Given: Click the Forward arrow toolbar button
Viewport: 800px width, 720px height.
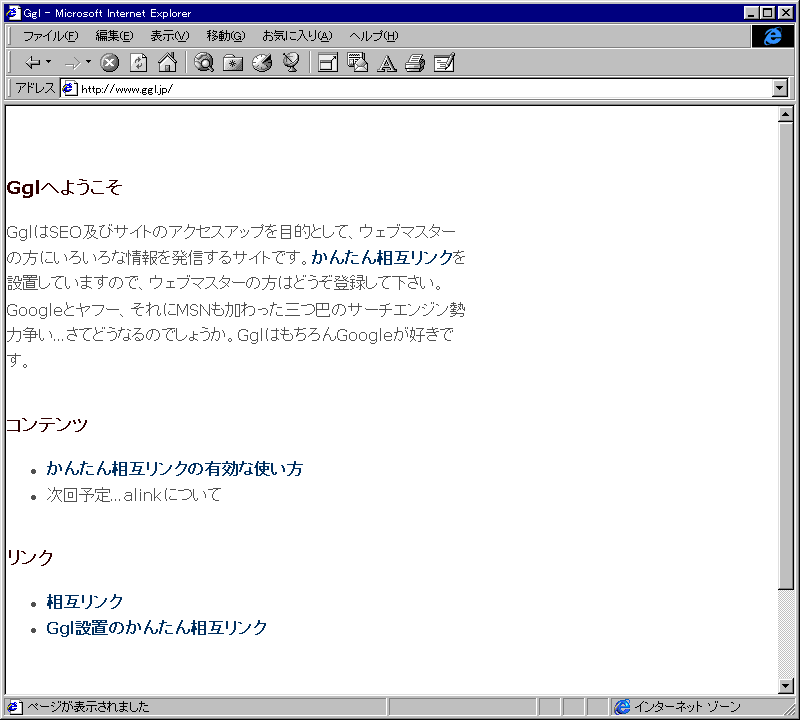Looking at the screenshot, I should coord(72,63).
